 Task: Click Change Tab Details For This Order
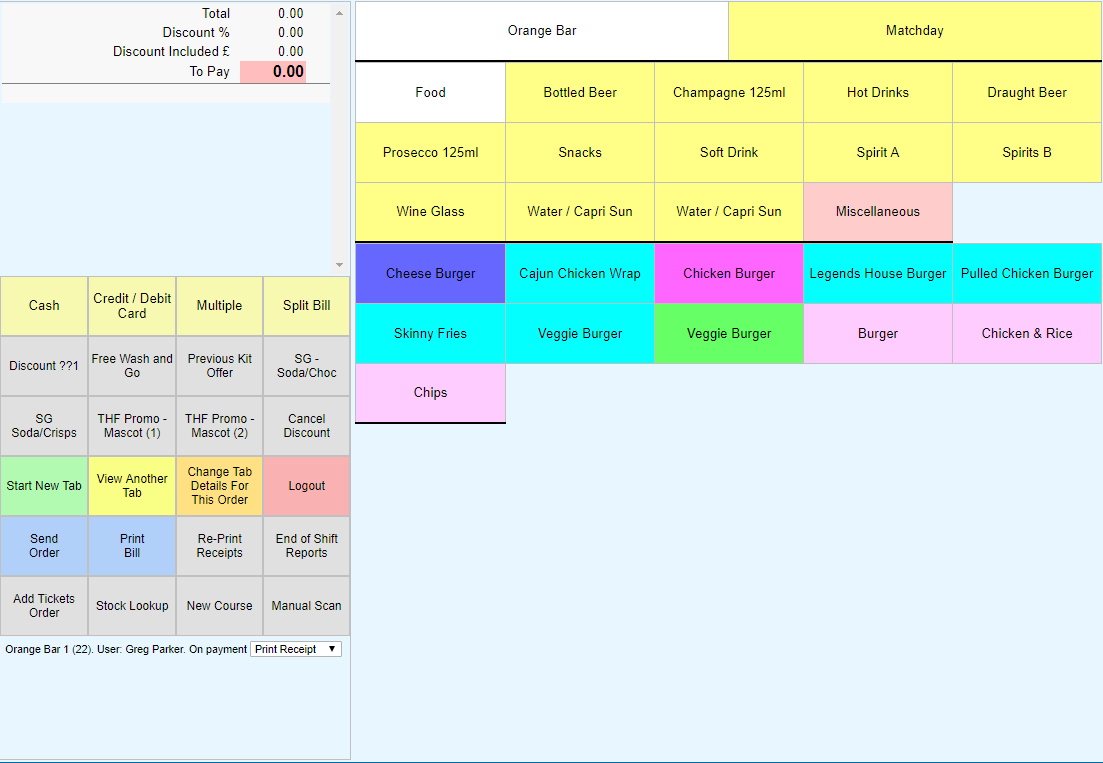pos(219,486)
